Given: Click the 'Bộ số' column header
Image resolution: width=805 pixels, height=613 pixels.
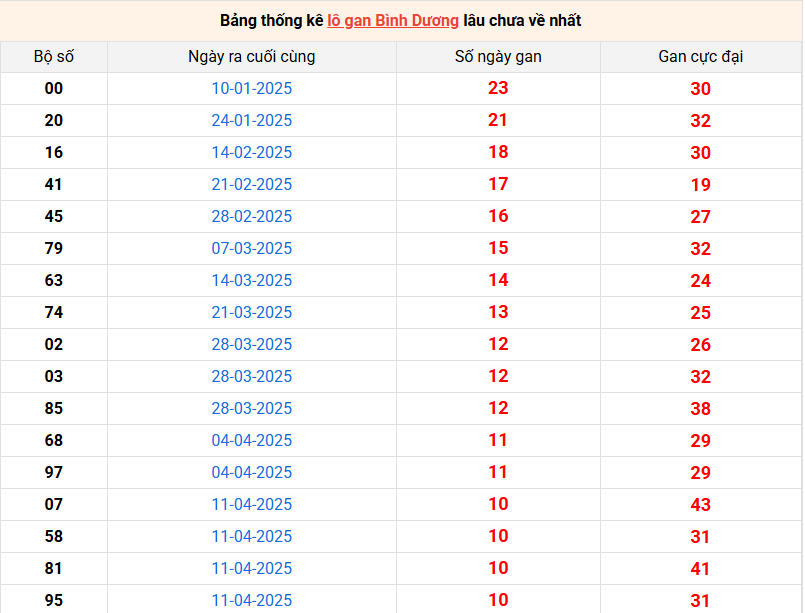Looking at the screenshot, I should pyautogui.click(x=54, y=57).
